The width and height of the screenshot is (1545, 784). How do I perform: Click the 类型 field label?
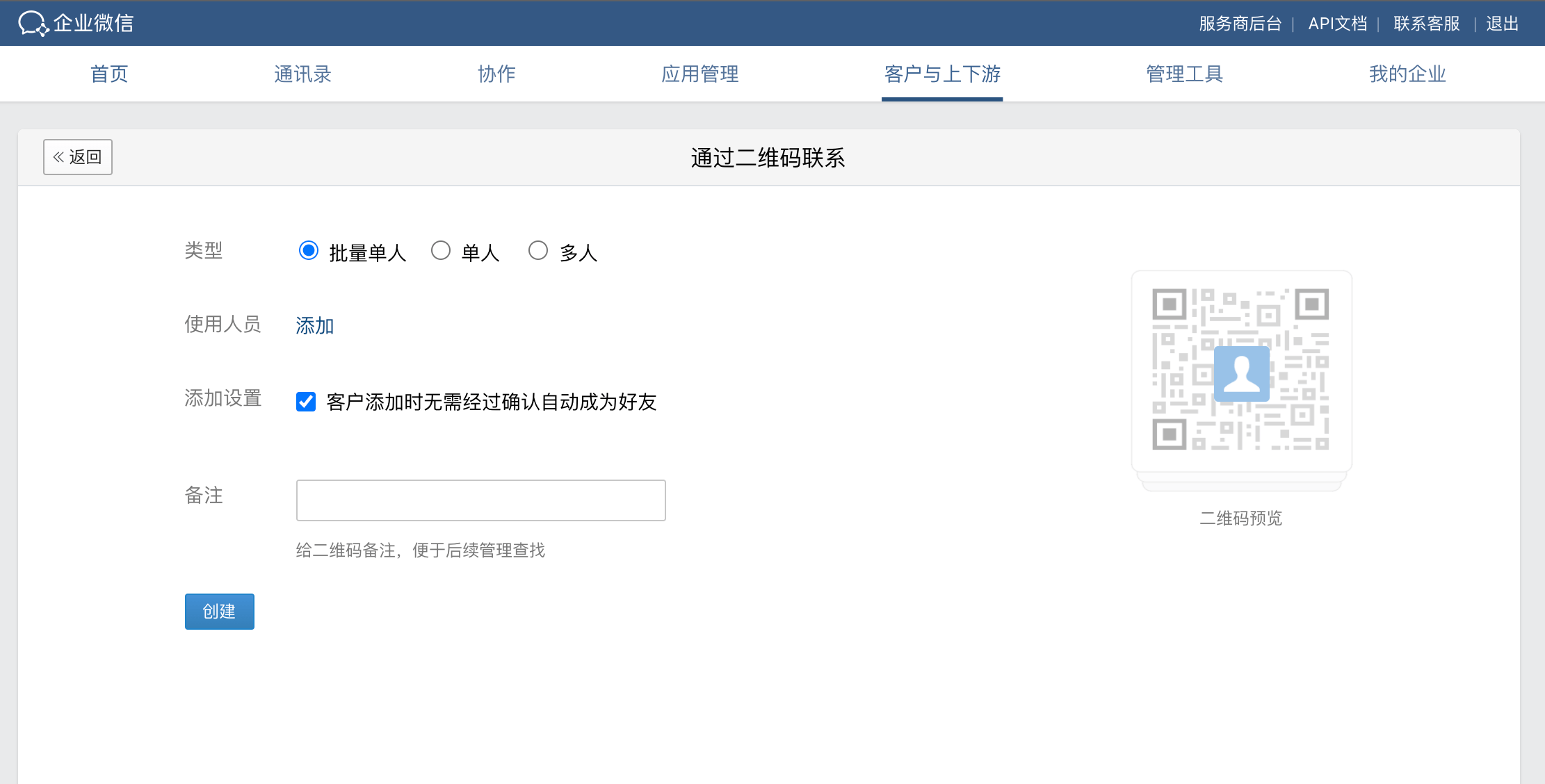204,250
